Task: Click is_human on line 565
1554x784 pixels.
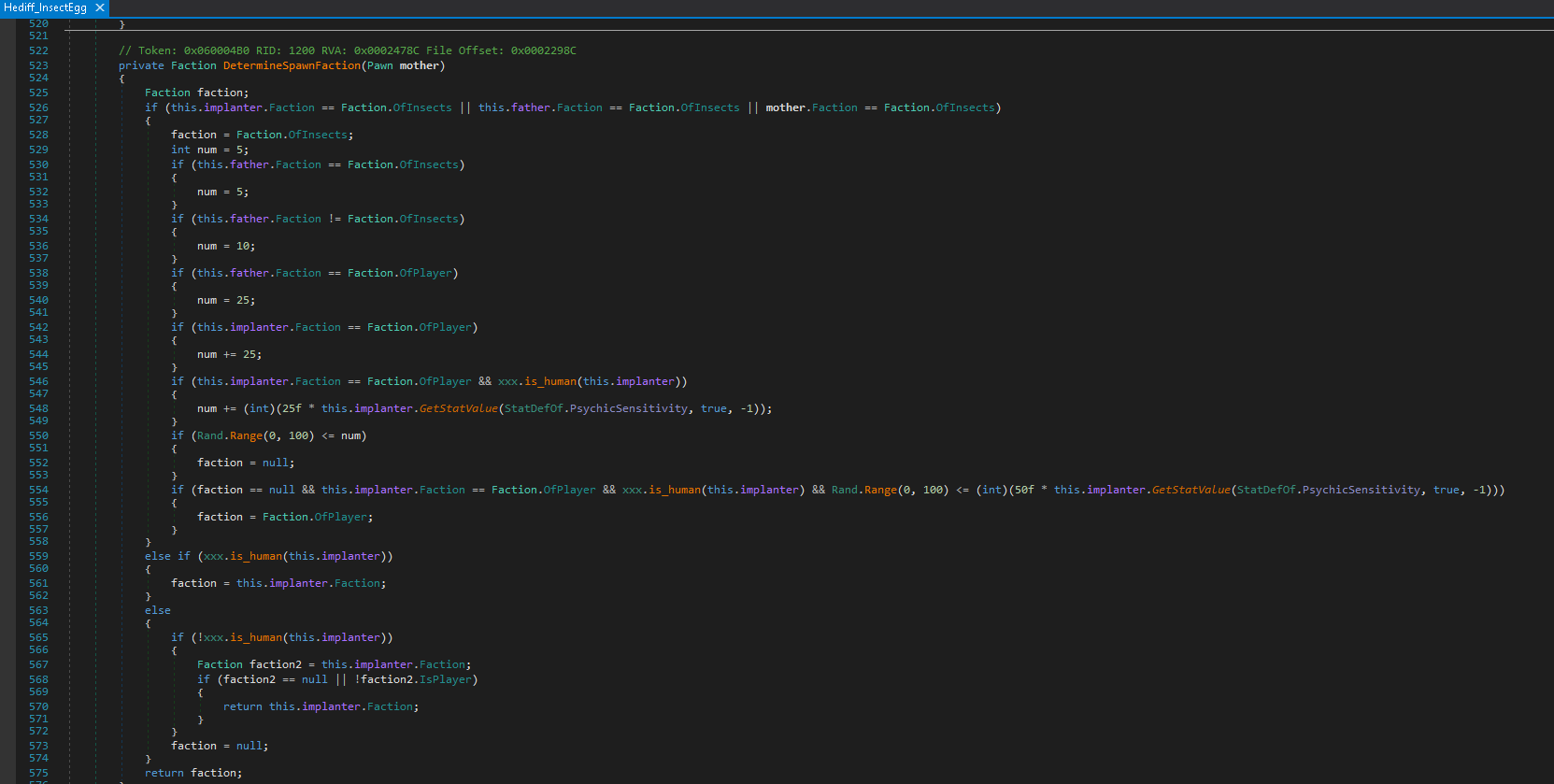Action: [x=256, y=637]
